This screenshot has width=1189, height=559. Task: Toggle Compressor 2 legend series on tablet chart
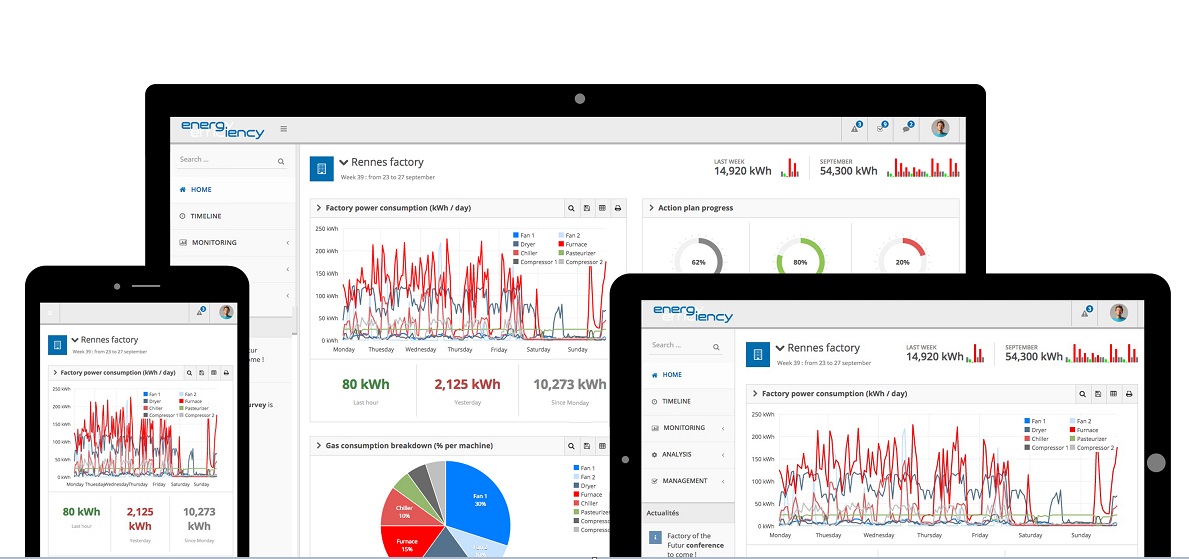point(1092,448)
